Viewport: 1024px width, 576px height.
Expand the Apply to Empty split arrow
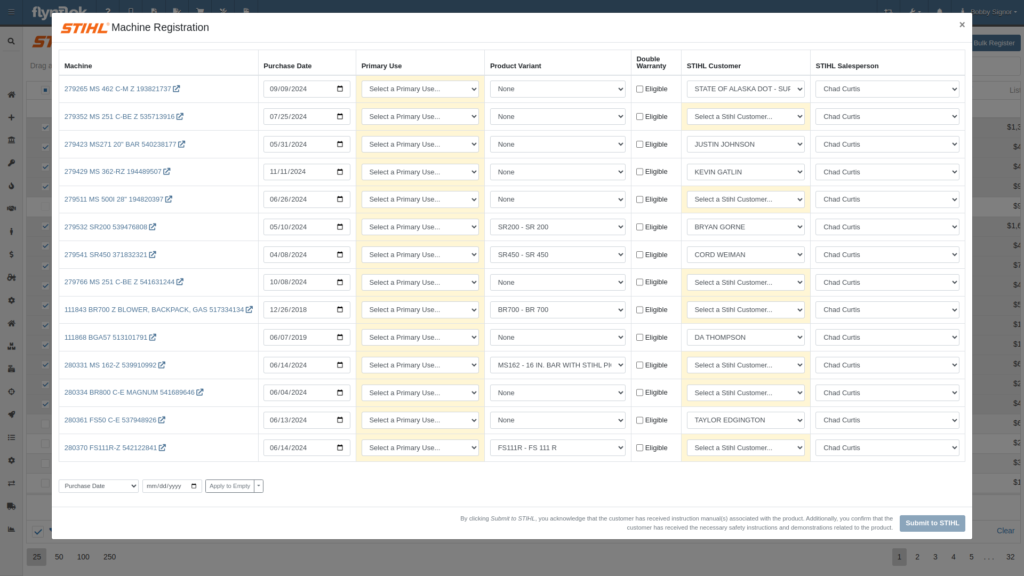(259, 486)
